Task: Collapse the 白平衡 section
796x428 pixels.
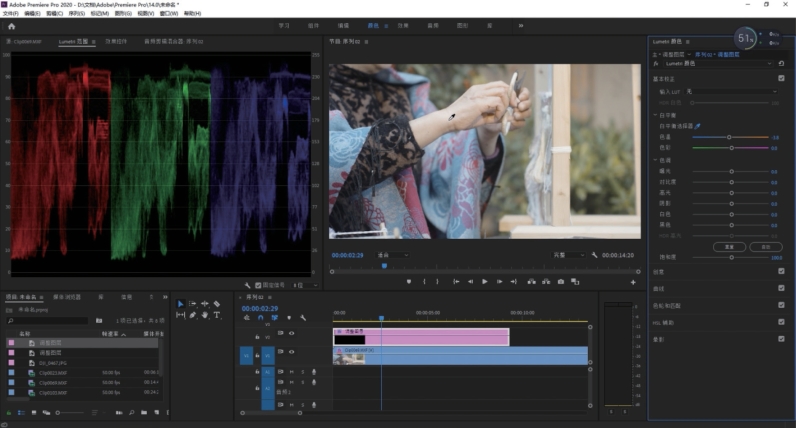Action: pyautogui.click(x=655, y=115)
